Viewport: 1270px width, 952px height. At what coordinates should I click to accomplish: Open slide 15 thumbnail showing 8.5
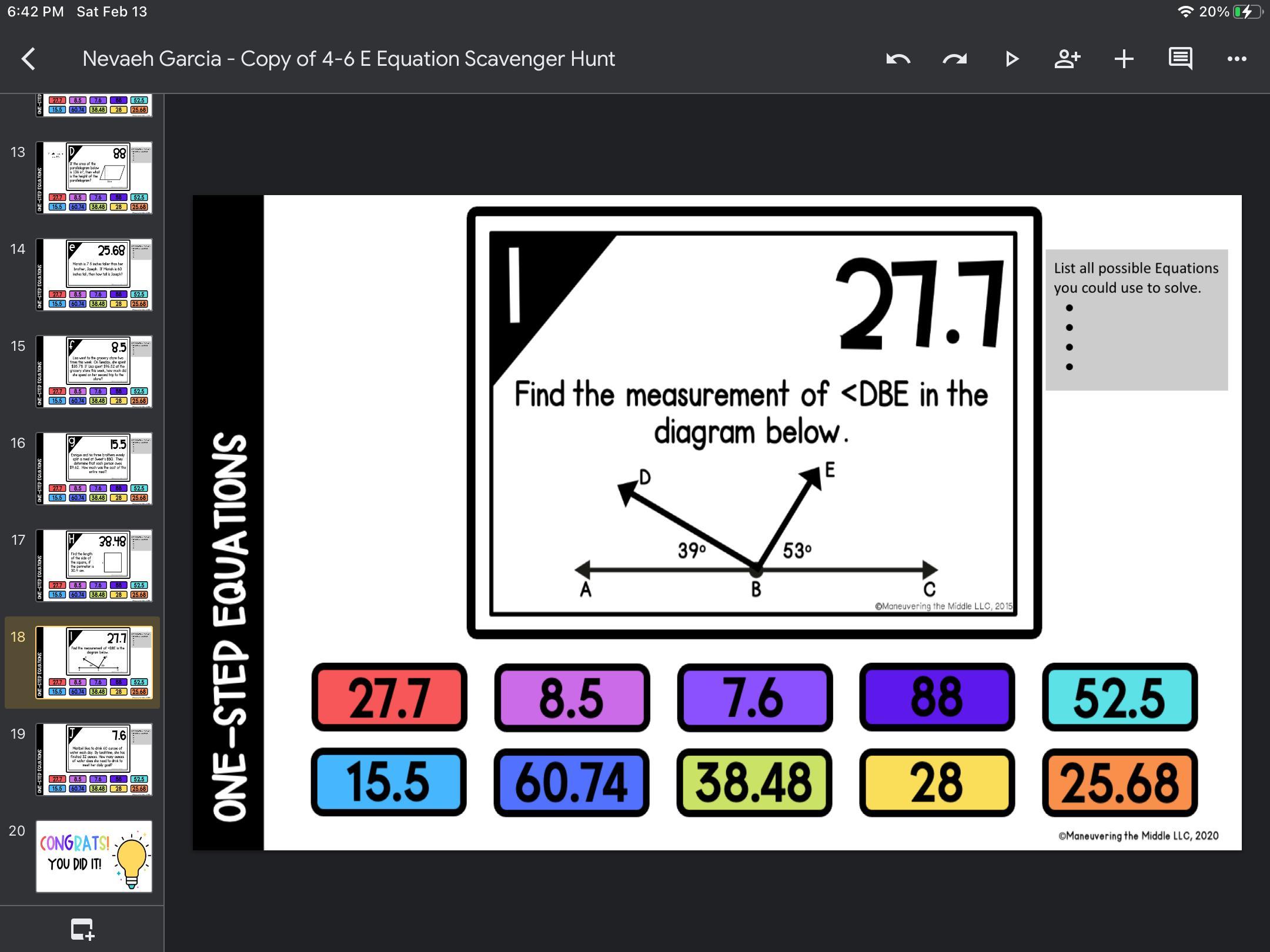pyautogui.click(x=94, y=371)
